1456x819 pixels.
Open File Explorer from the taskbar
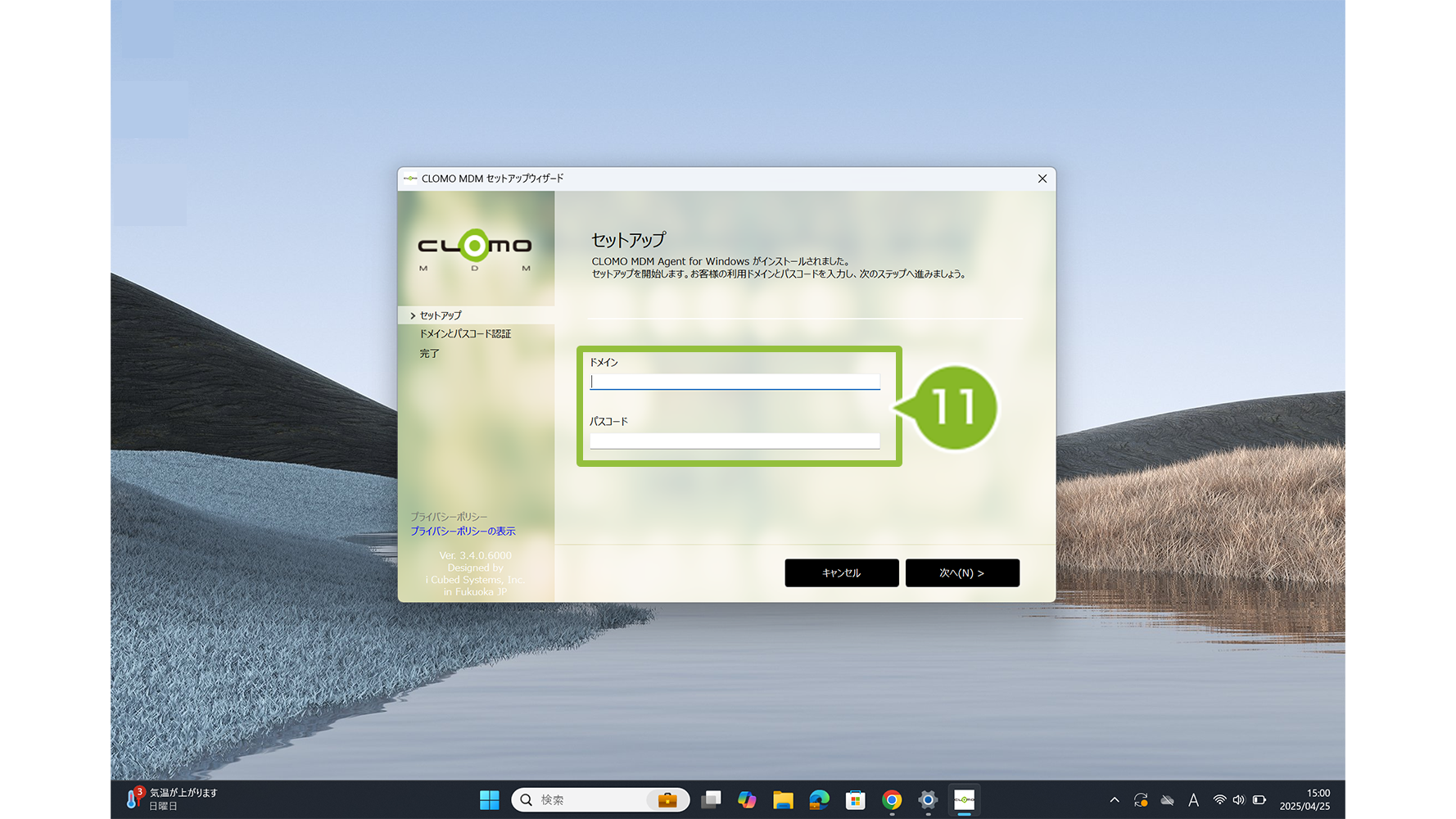click(x=783, y=800)
